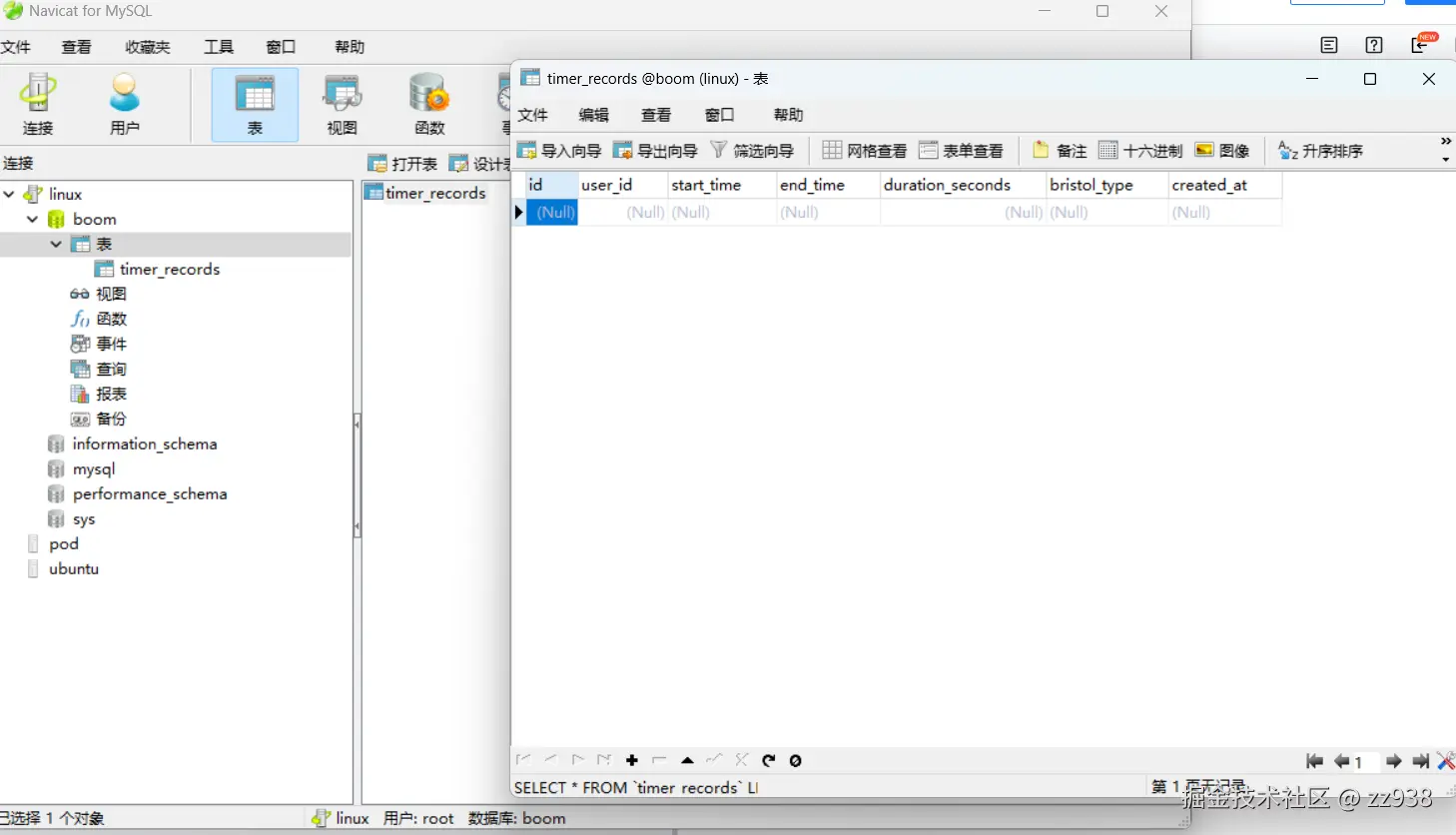Open the 函数 (Function) toolbar icon

[x=429, y=104]
